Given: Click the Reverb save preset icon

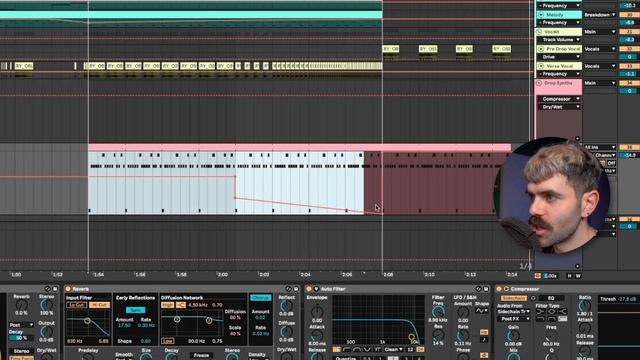Looking at the screenshot, I should tap(296, 289).
